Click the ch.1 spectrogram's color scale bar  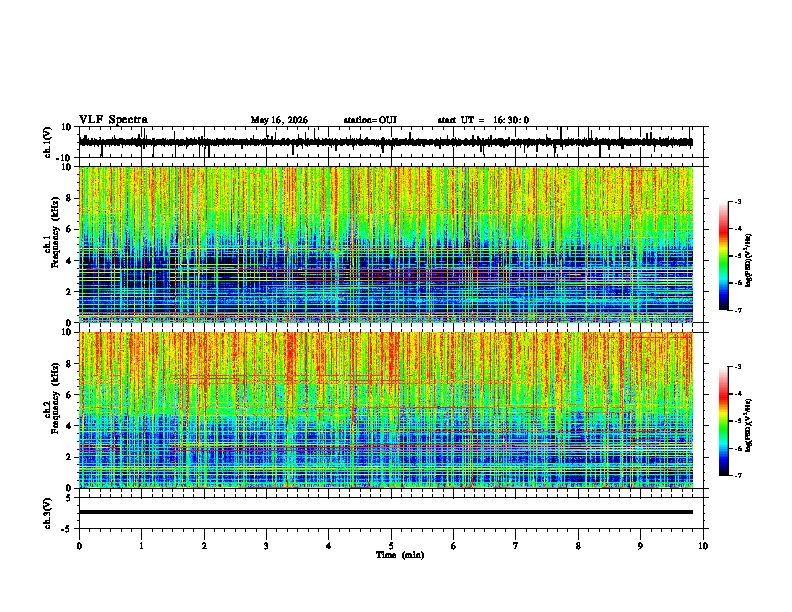(723, 256)
